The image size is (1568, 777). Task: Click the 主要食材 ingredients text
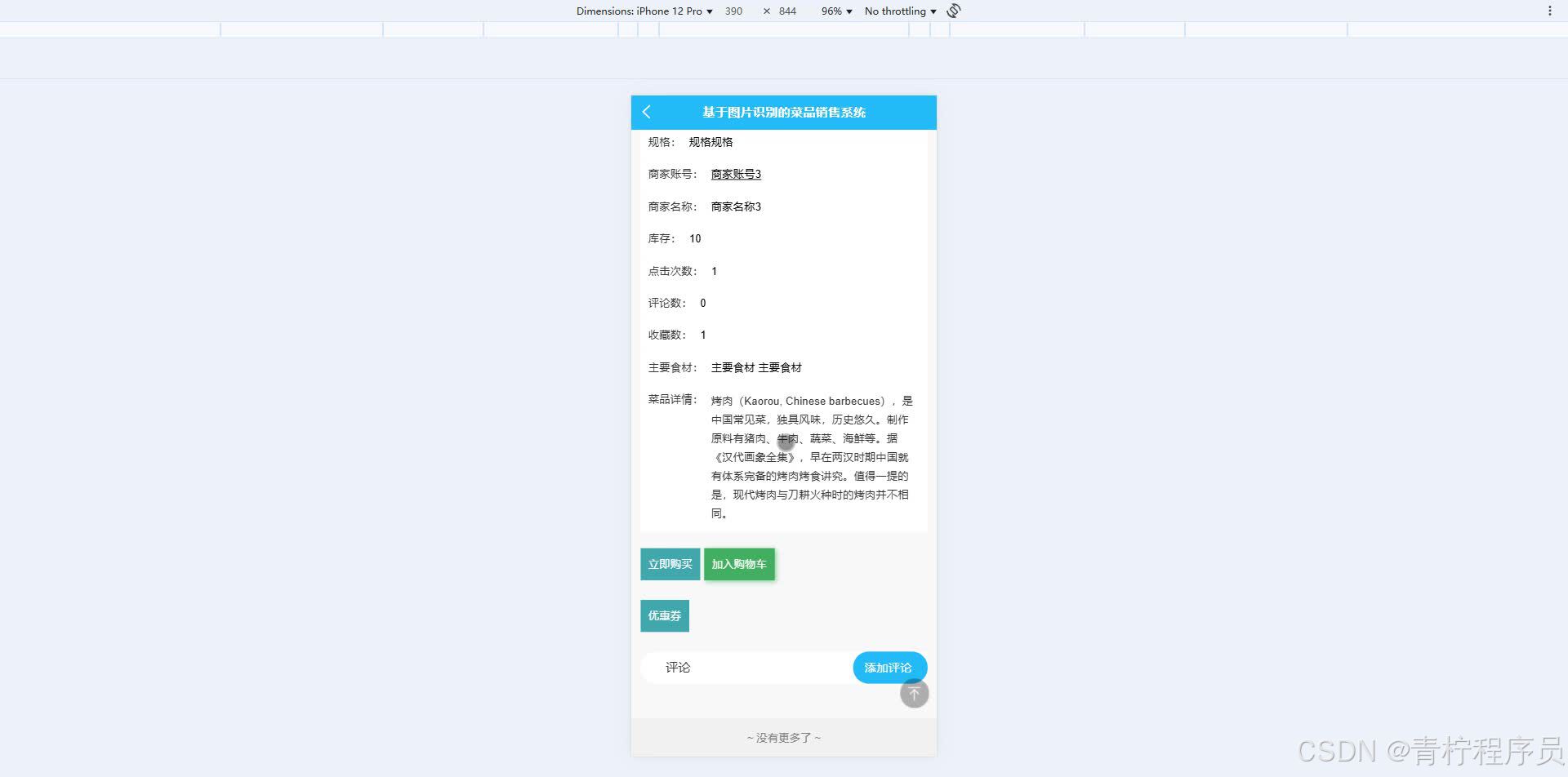point(754,367)
